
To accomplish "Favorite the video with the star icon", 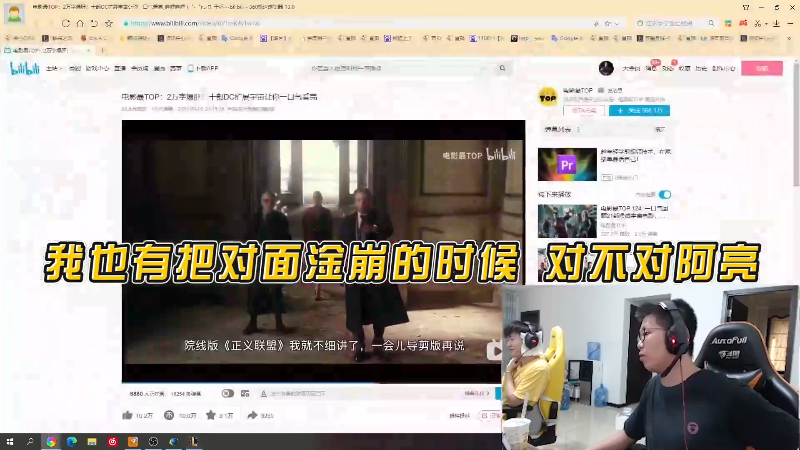I will pyautogui.click(x=211, y=415).
